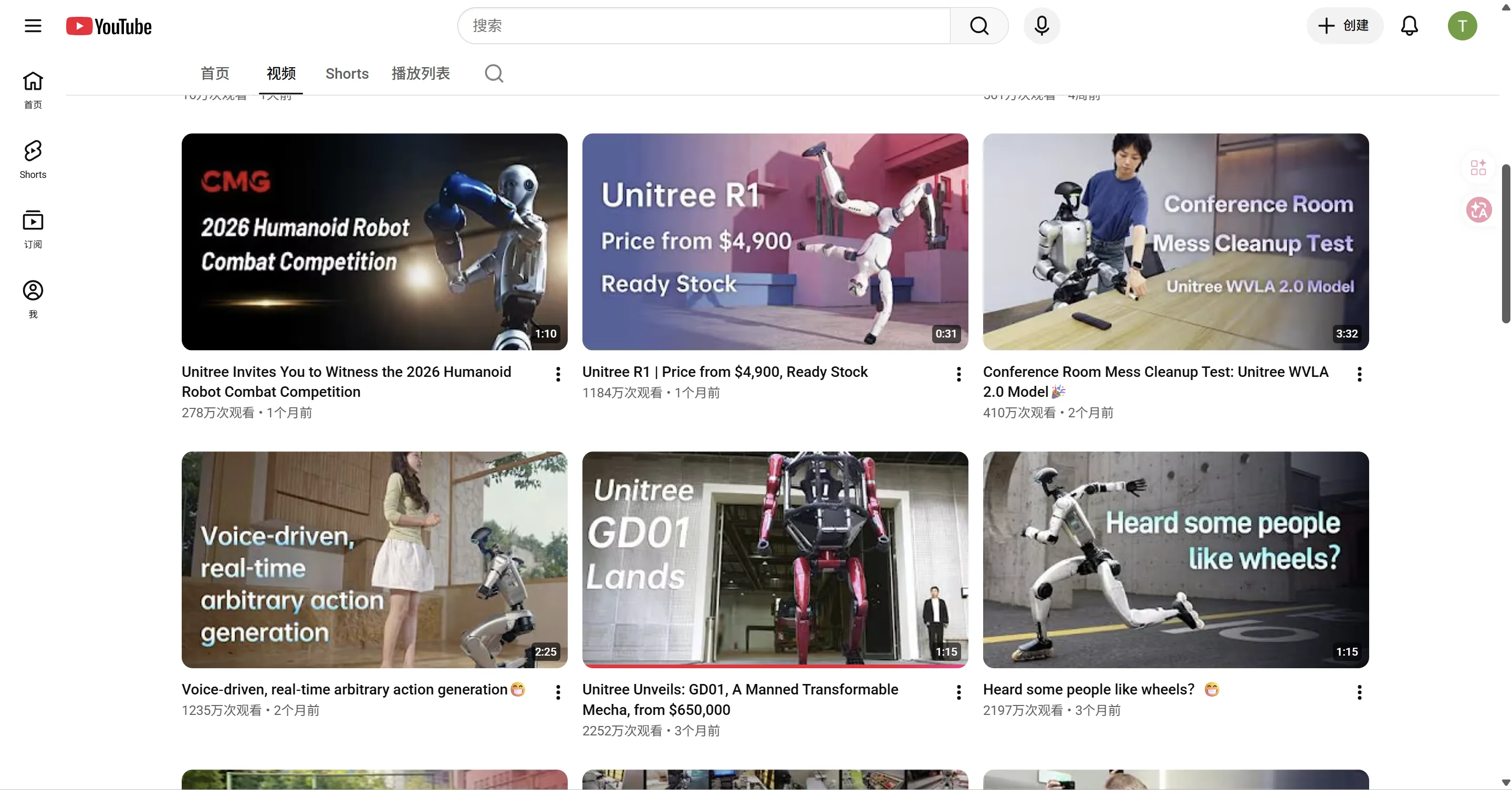Play the Conference Room Mess Cleanup thumbnail
The height and width of the screenshot is (790, 1512).
click(1176, 241)
